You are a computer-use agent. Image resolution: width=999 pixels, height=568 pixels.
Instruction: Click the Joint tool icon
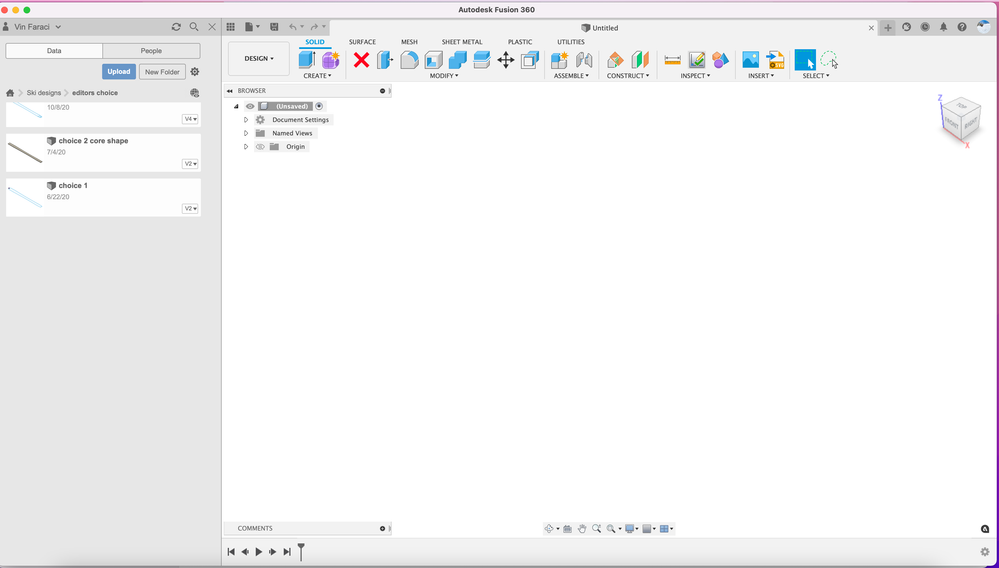click(x=584, y=60)
